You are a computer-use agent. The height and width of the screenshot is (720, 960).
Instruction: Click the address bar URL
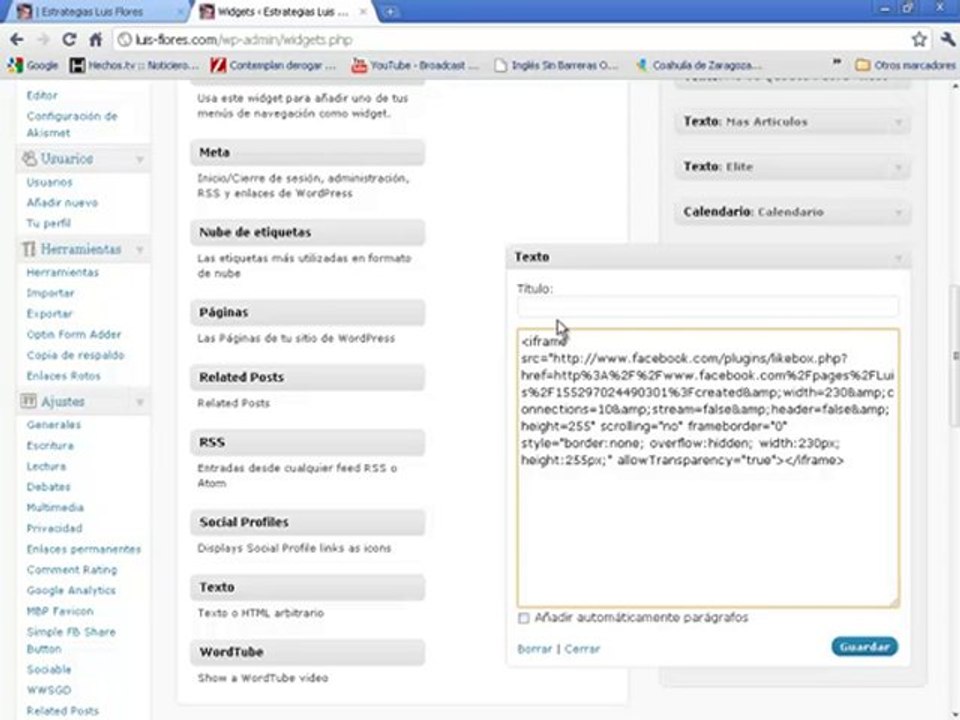tap(244, 40)
